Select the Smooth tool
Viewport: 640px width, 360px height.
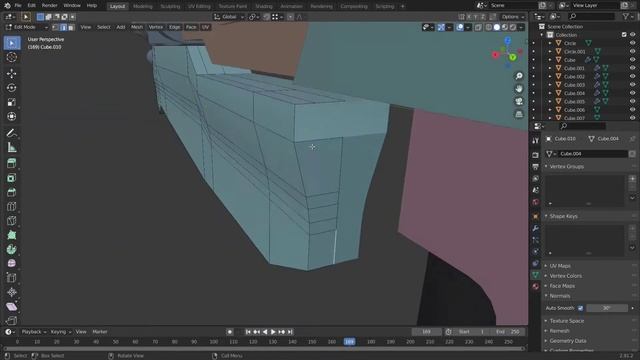11,264
